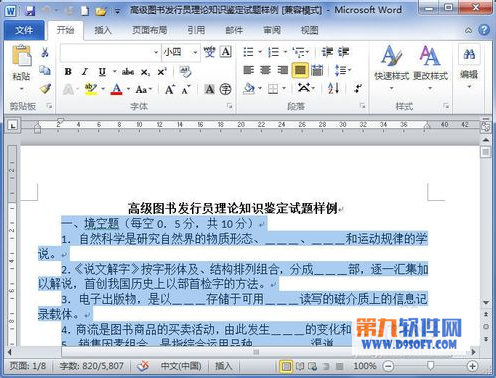
Task: Open the highlight color dropdown arrow
Action: point(103,89)
